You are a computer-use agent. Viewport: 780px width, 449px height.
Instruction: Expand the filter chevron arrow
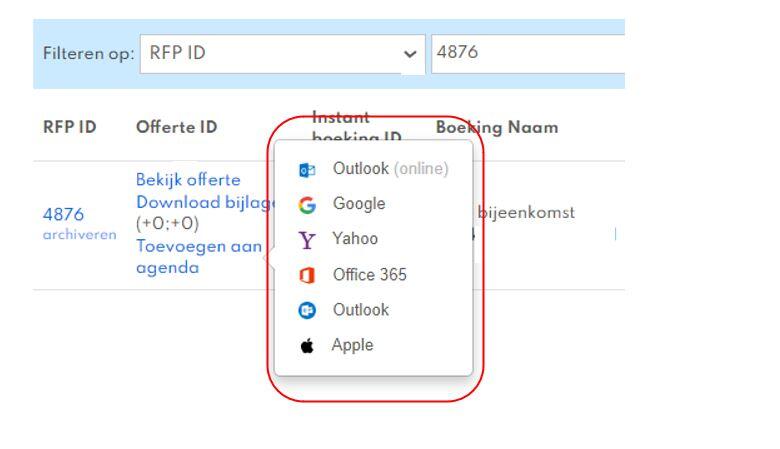(410, 54)
